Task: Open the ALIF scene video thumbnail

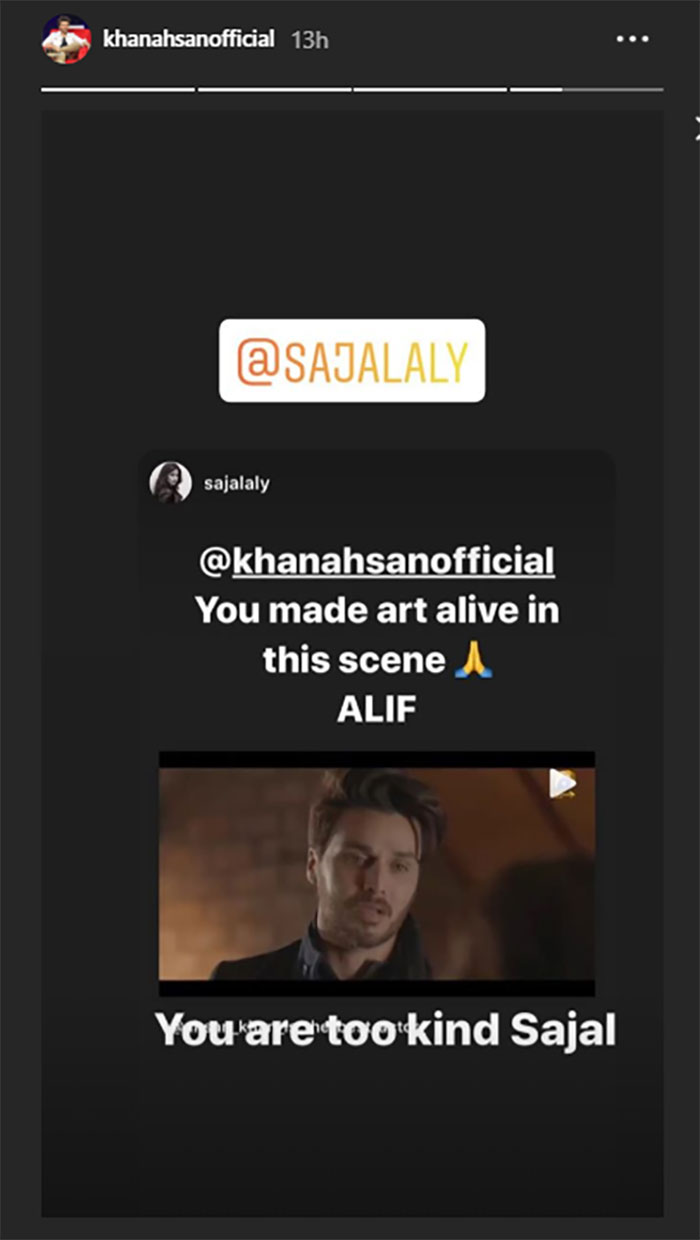Action: coord(377,873)
